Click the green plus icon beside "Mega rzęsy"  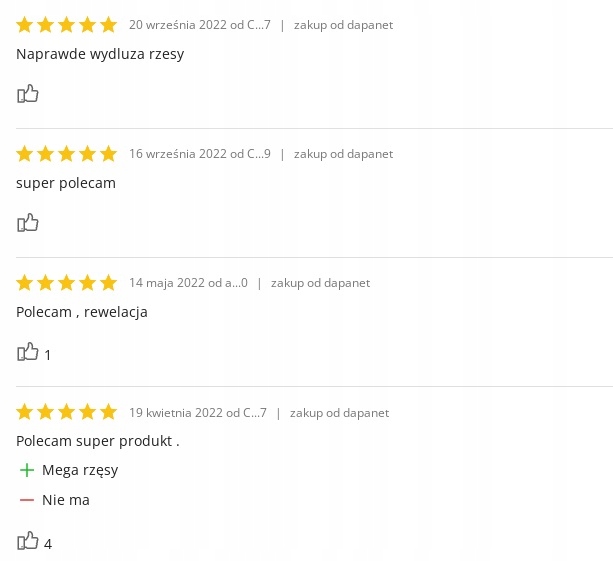pyautogui.click(x=27, y=470)
